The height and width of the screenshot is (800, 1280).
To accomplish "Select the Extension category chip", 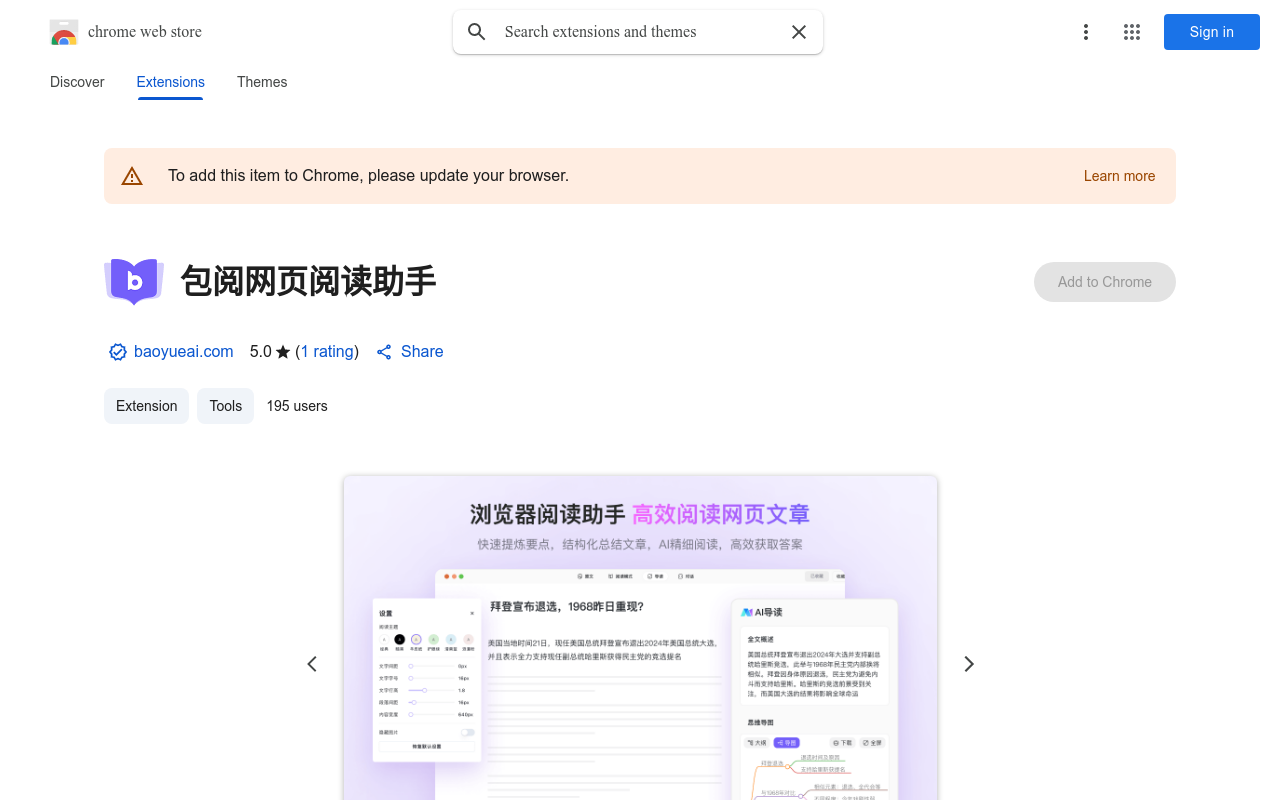I will click(146, 406).
